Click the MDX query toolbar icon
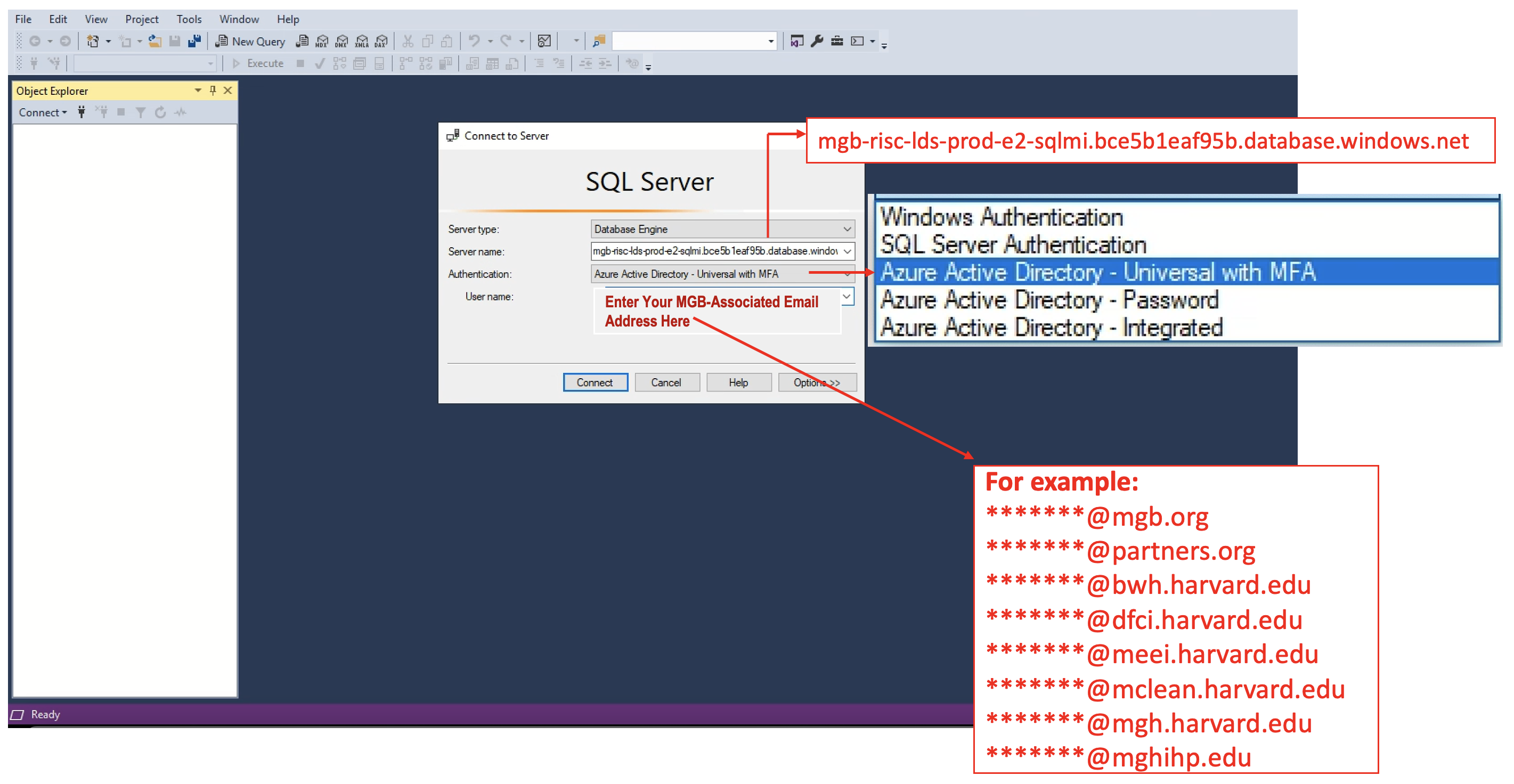This screenshot has height=784, width=1514. [x=322, y=41]
